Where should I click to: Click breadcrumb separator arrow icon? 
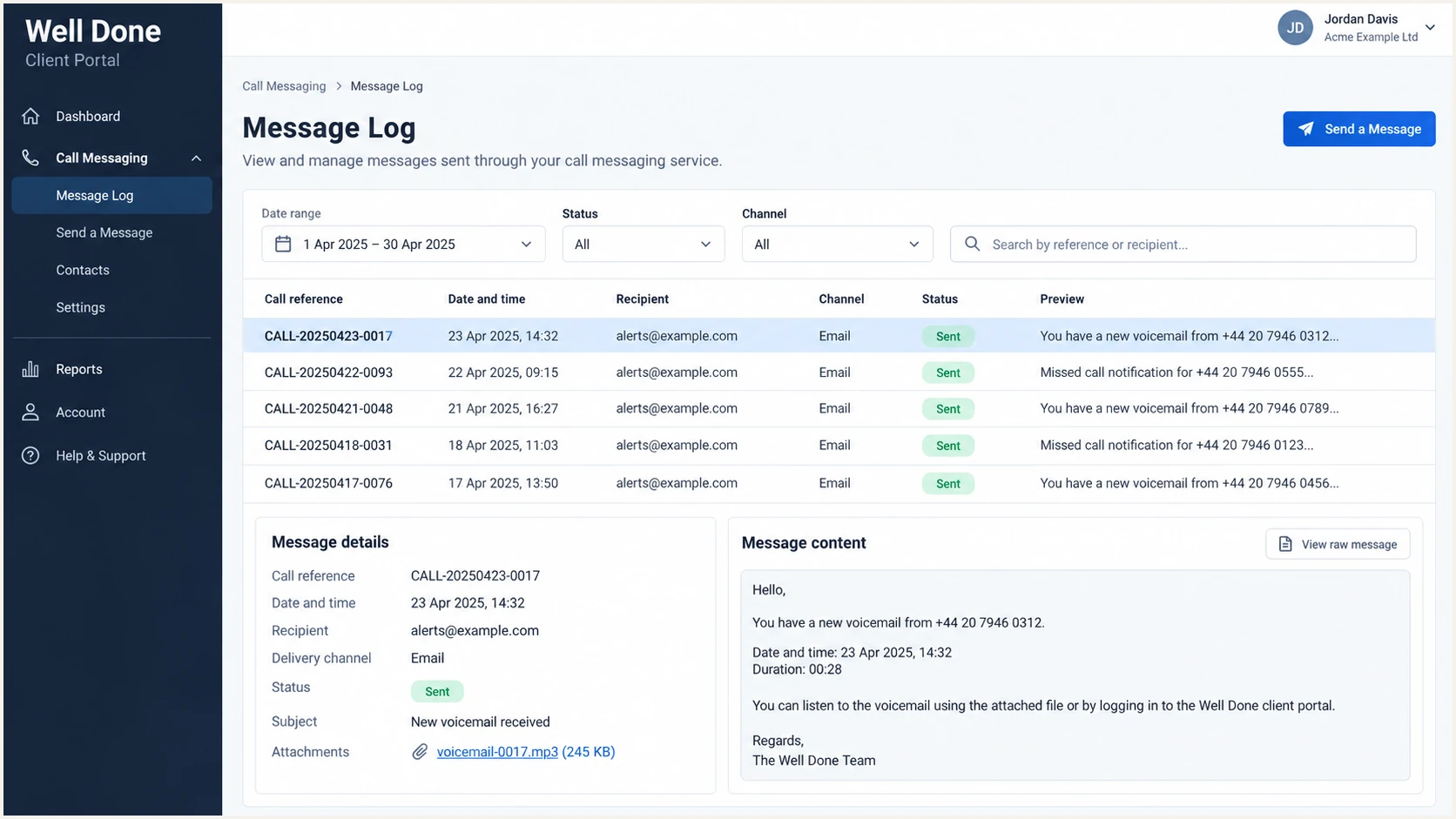(x=339, y=86)
